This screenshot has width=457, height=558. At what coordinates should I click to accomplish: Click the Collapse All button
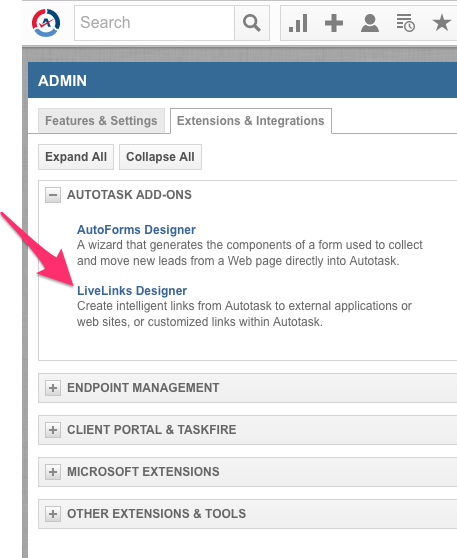[161, 157]
